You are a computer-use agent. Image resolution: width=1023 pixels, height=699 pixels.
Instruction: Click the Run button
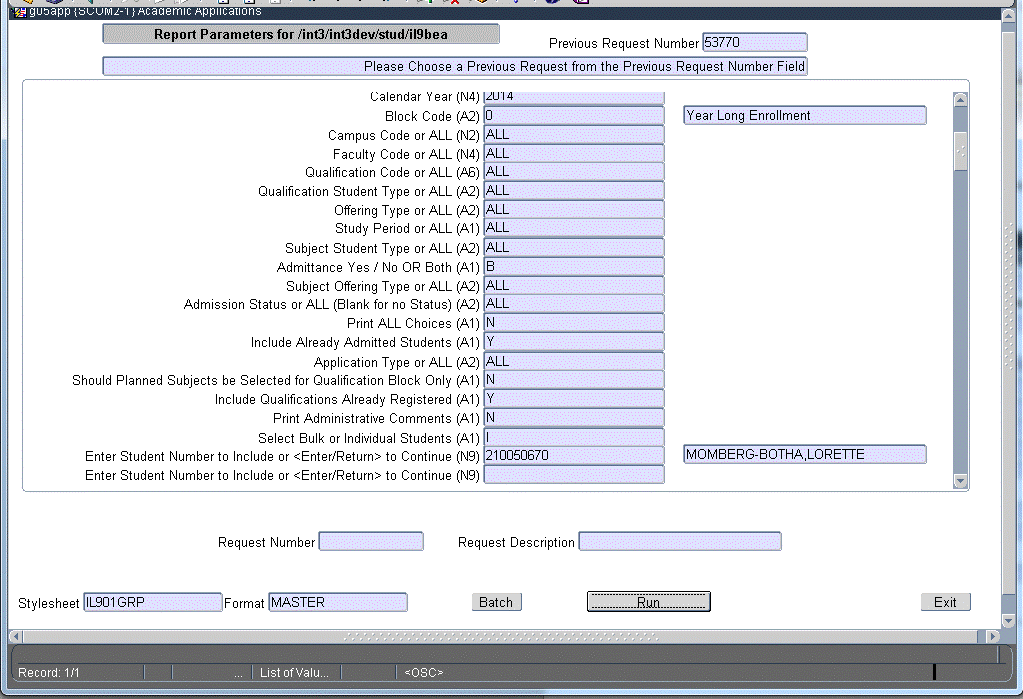[648, 602]
